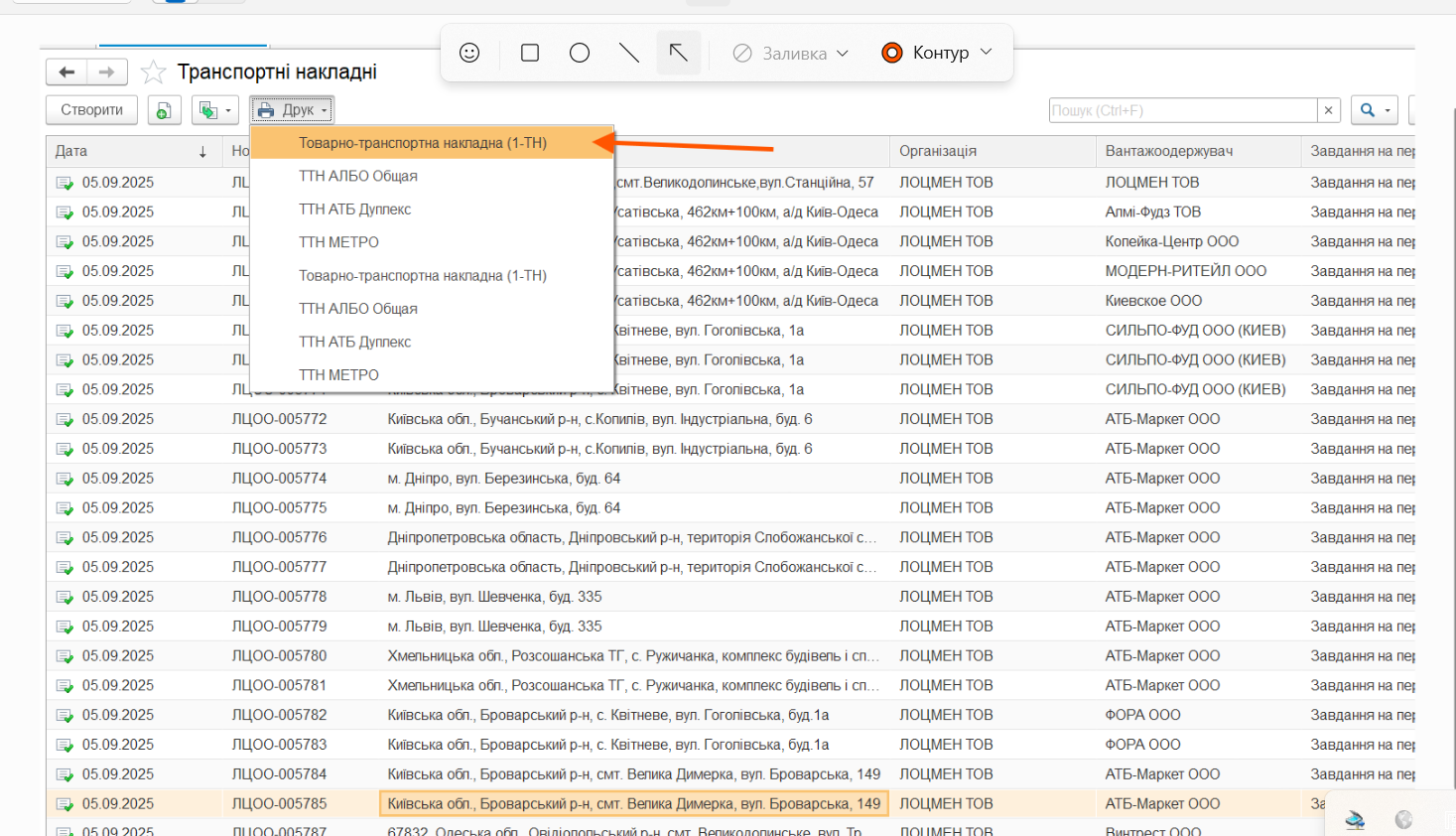Image resolution: width=1456 pixels, height=836 pixels.
Task: Select the straight line tool
Action: tap(629, 53)
